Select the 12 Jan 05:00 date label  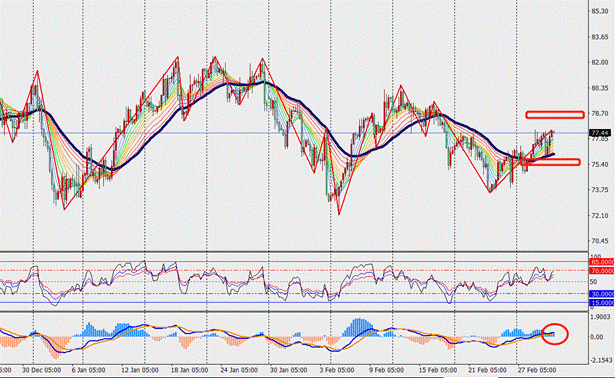(x=140, y=370)
